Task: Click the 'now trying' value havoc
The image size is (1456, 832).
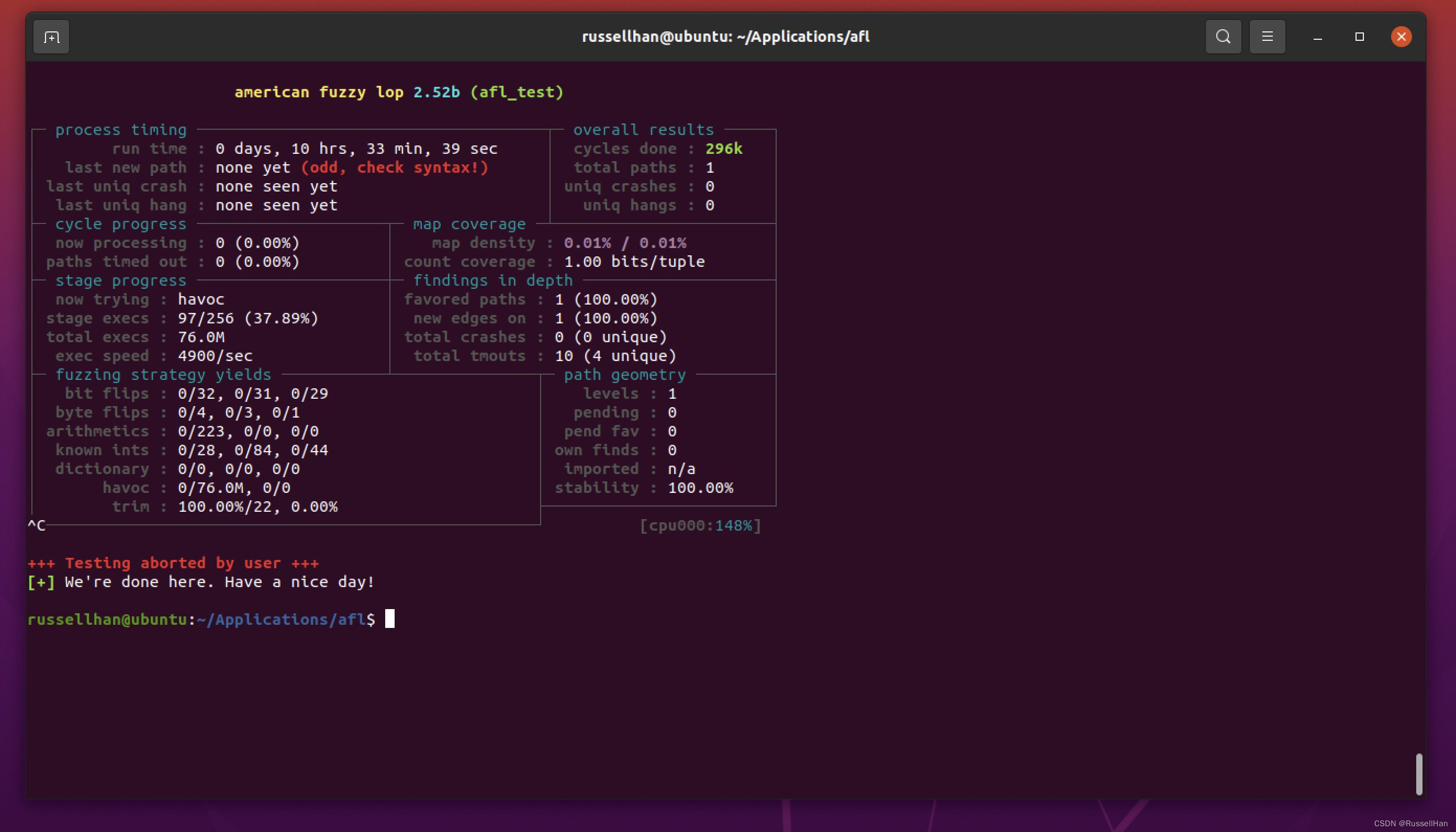Action: (x=201, y=299)
